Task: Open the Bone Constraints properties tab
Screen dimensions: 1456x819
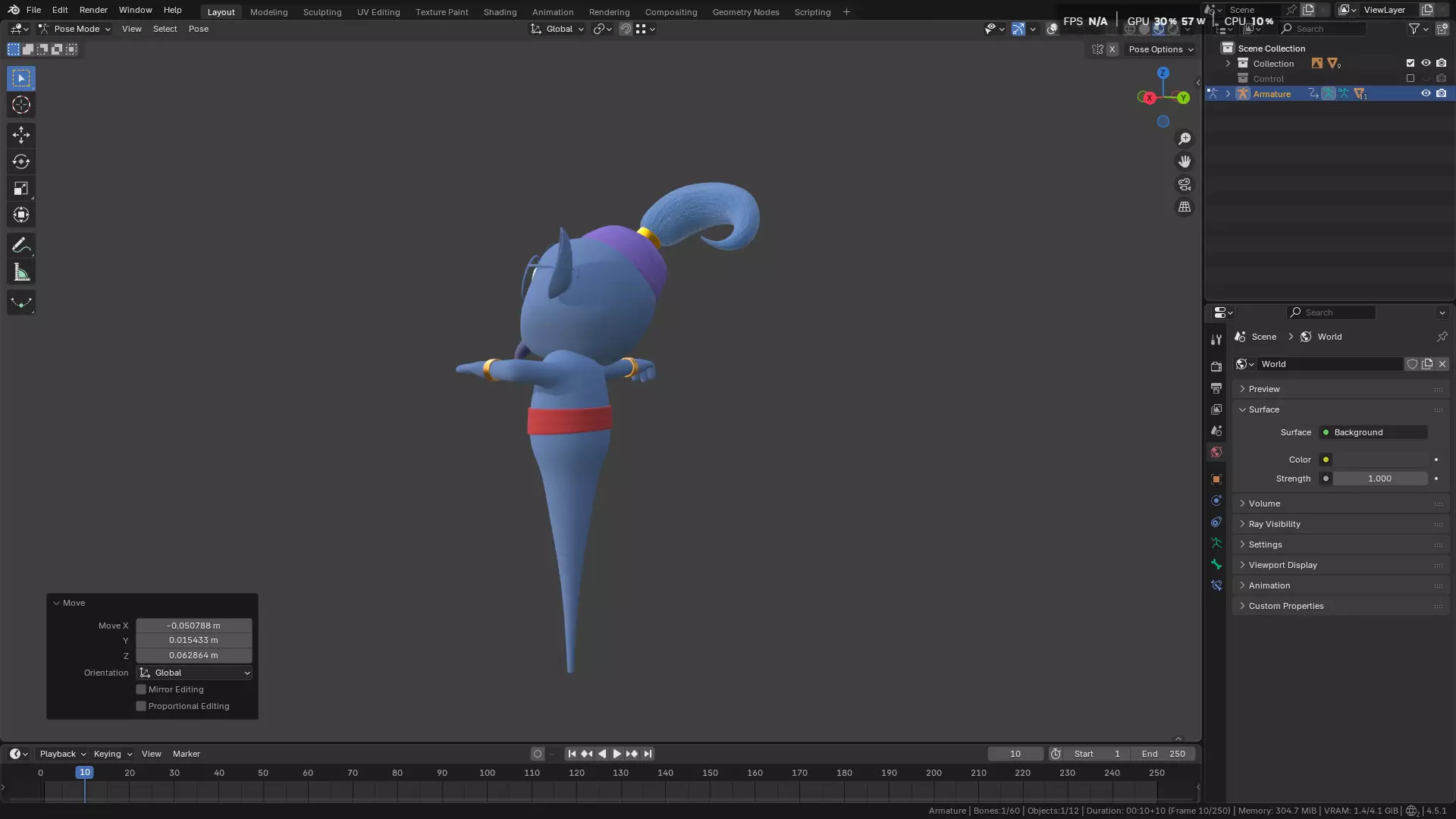Action: point(1216,585)
